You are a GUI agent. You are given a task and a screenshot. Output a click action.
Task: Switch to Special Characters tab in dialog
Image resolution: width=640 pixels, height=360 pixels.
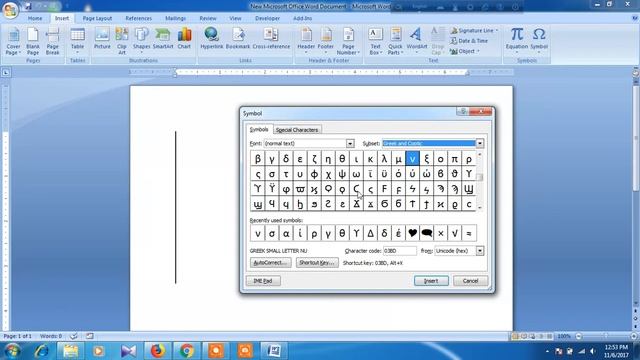click(297, 130)
